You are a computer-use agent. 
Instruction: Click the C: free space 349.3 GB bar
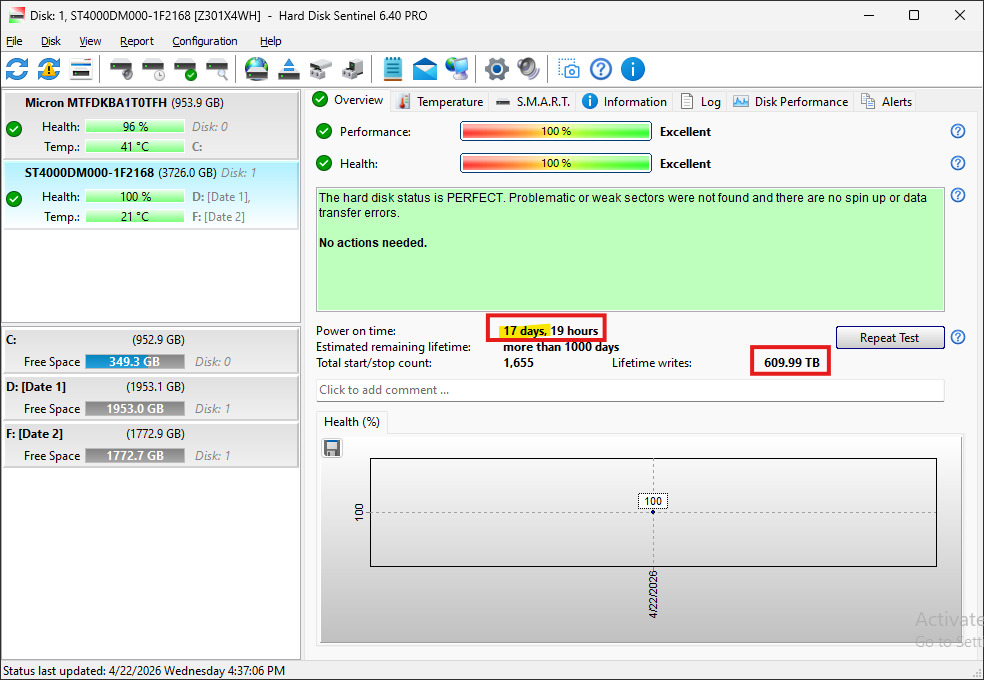pyautogui.click(x=135, y=362)
